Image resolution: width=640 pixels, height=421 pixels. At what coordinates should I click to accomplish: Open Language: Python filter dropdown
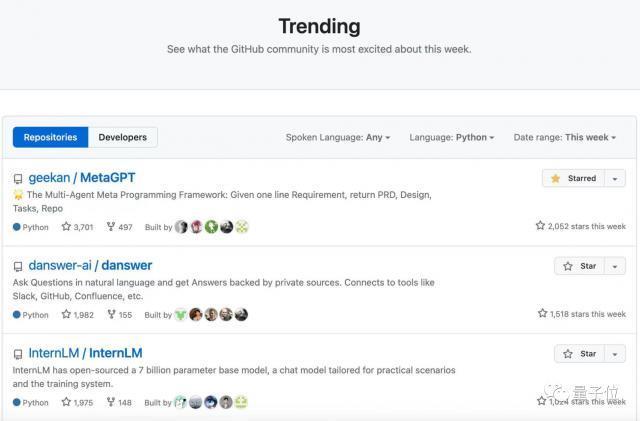452,138
